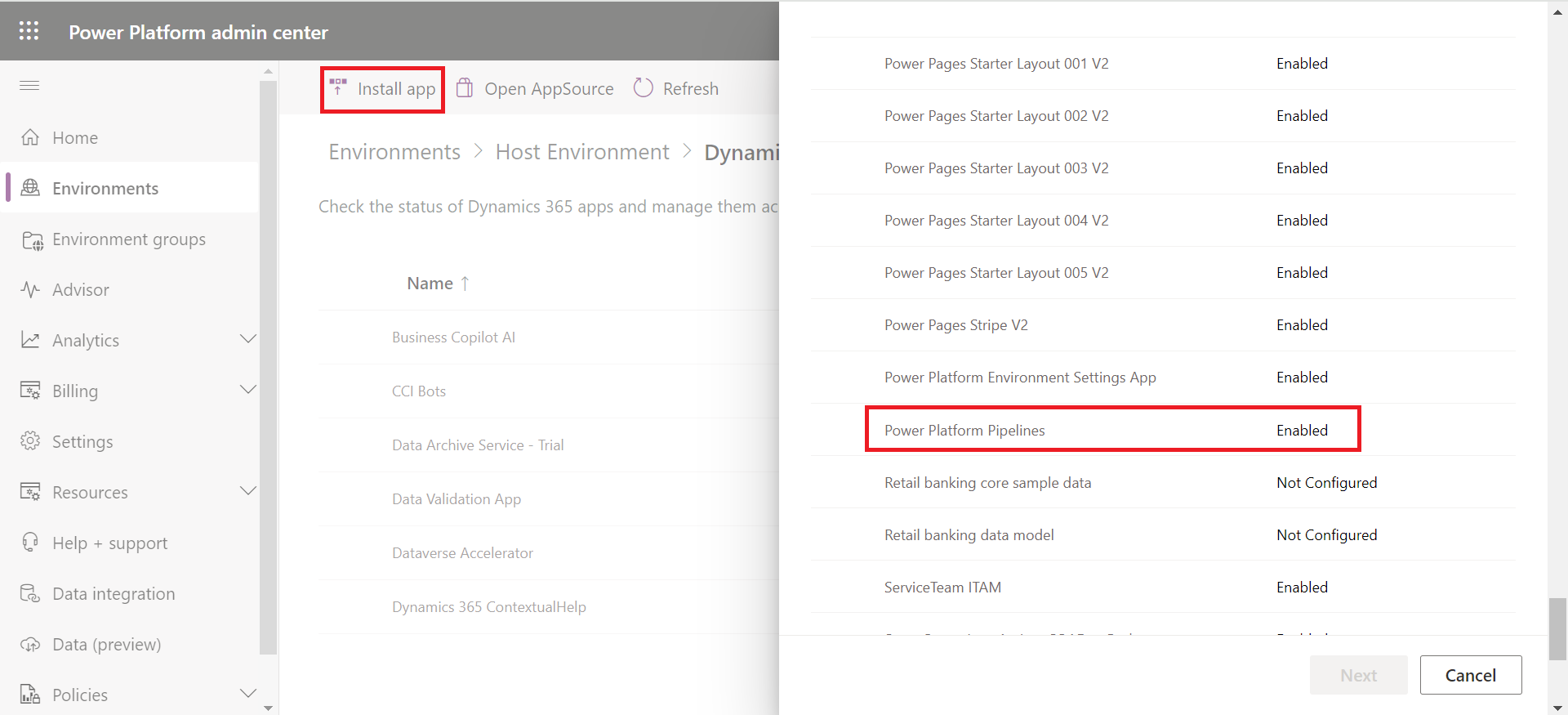This screenshot has width=1568, height=715.
Task: Click Cancel in the install panel
Action: tap(1470, 675)
